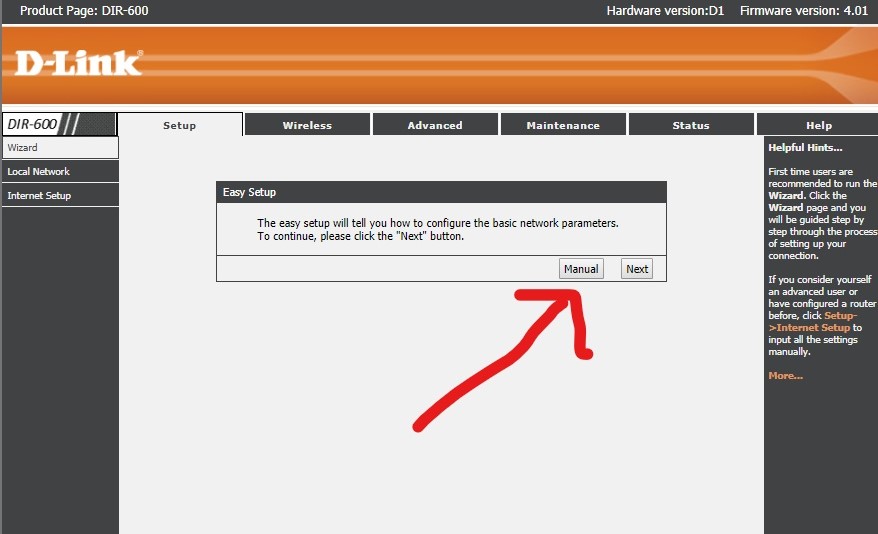Click the Helpful Hints... heading
This screenshot has width=878, height=534.
coord(805,148)
